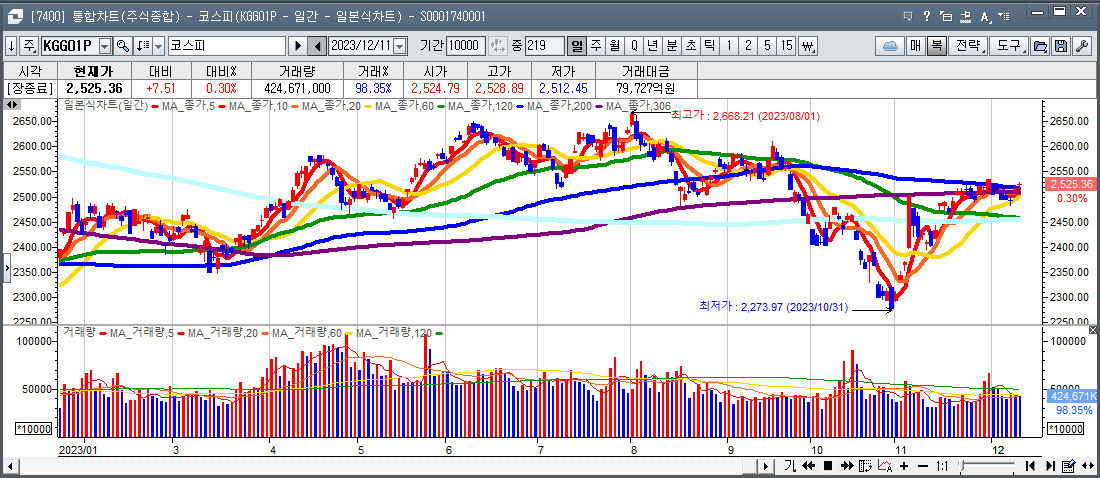Choose the 2 interval button
Image resolution: width=1100 pixels, height=478 pixels.
click(749, 46)
